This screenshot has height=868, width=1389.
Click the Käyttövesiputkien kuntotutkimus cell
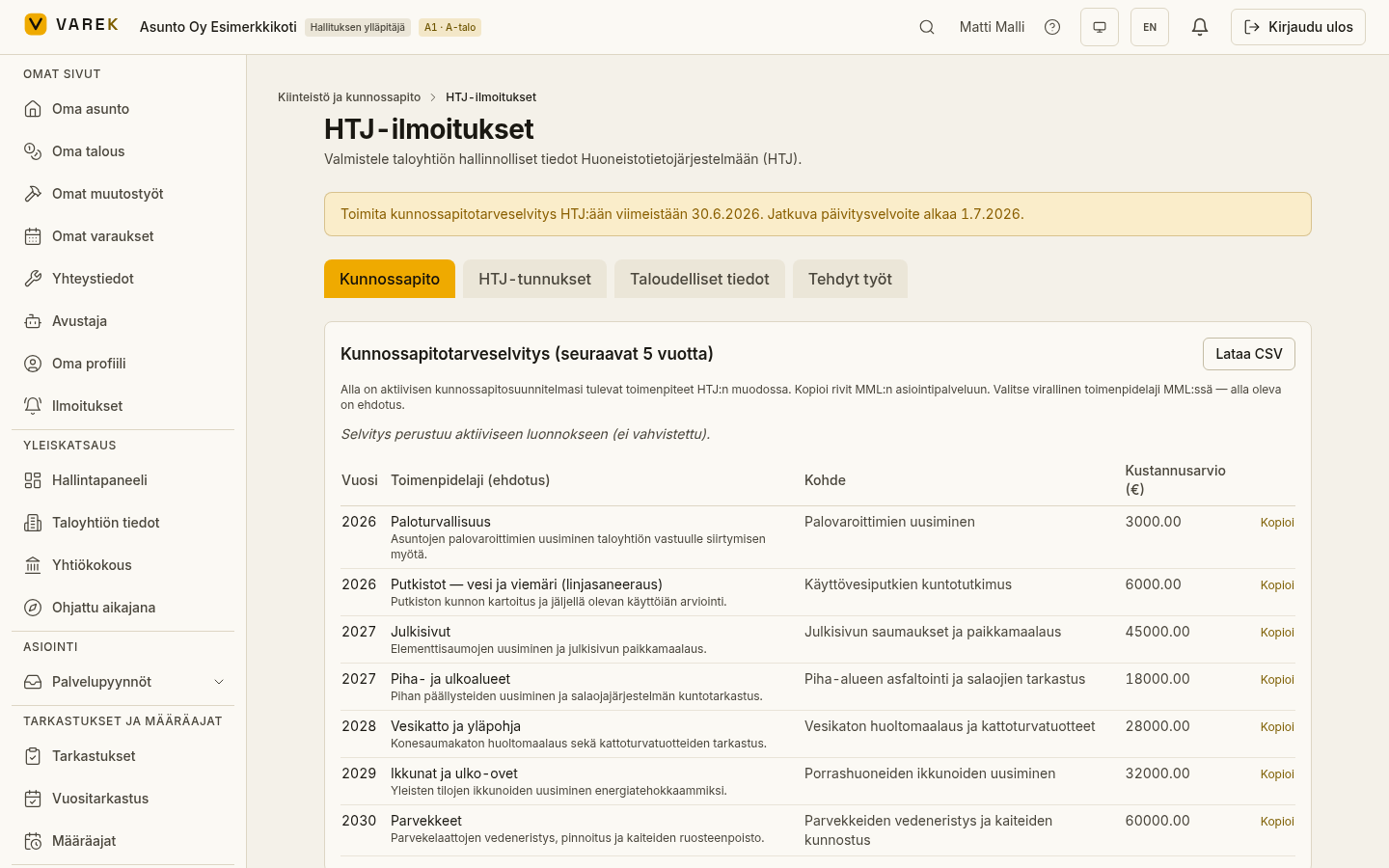908,584
